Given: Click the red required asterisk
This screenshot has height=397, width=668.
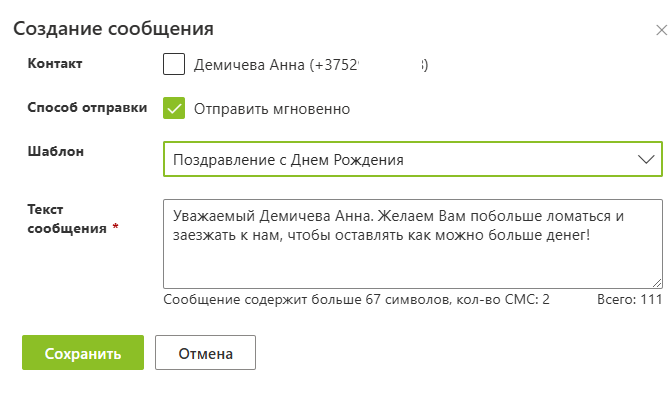Looking at the screenshot, I should point(115,227).
